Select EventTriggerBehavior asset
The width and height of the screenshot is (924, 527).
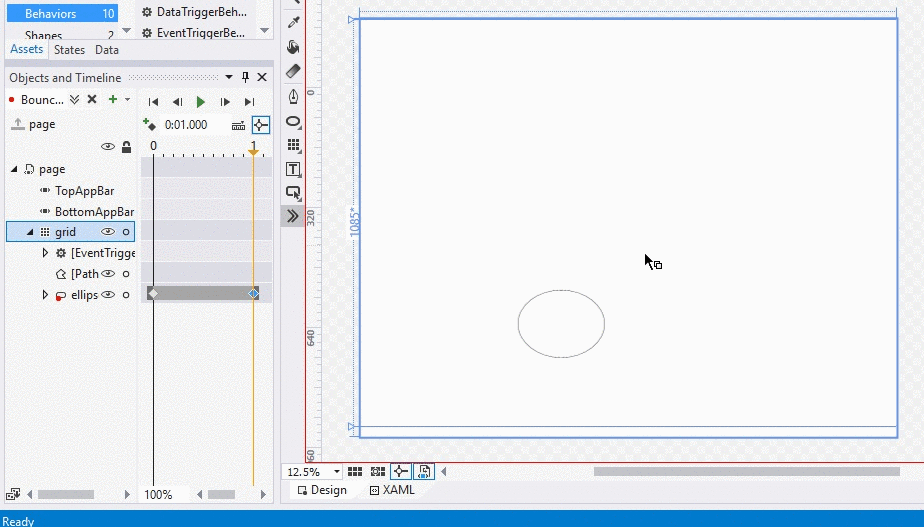tap(193, 33)
